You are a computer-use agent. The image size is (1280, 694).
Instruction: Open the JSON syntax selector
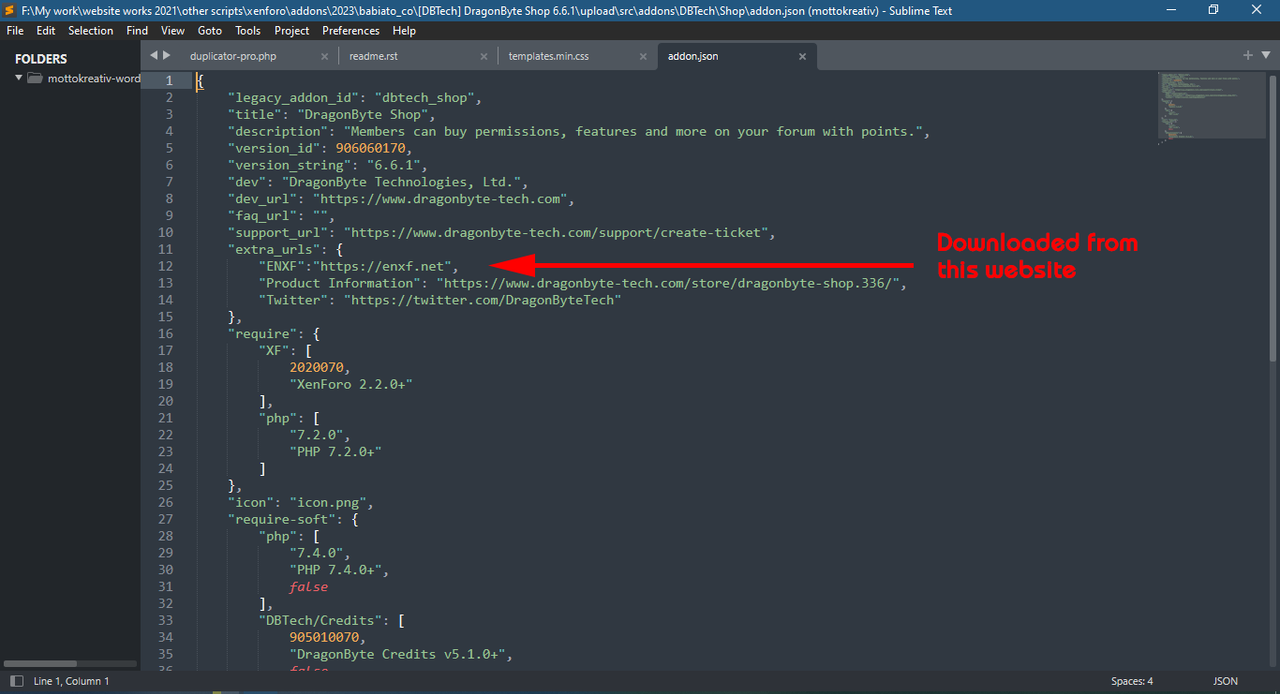1225,681
